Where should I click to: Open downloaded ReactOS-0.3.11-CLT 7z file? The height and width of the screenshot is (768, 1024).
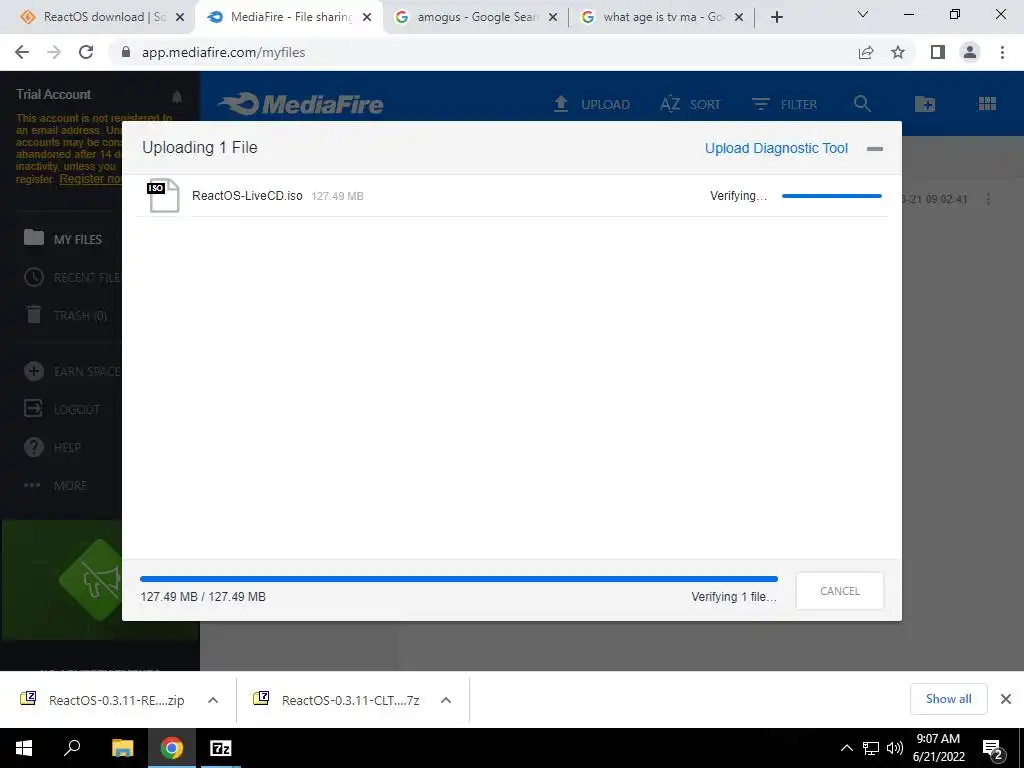click(336, 700)
